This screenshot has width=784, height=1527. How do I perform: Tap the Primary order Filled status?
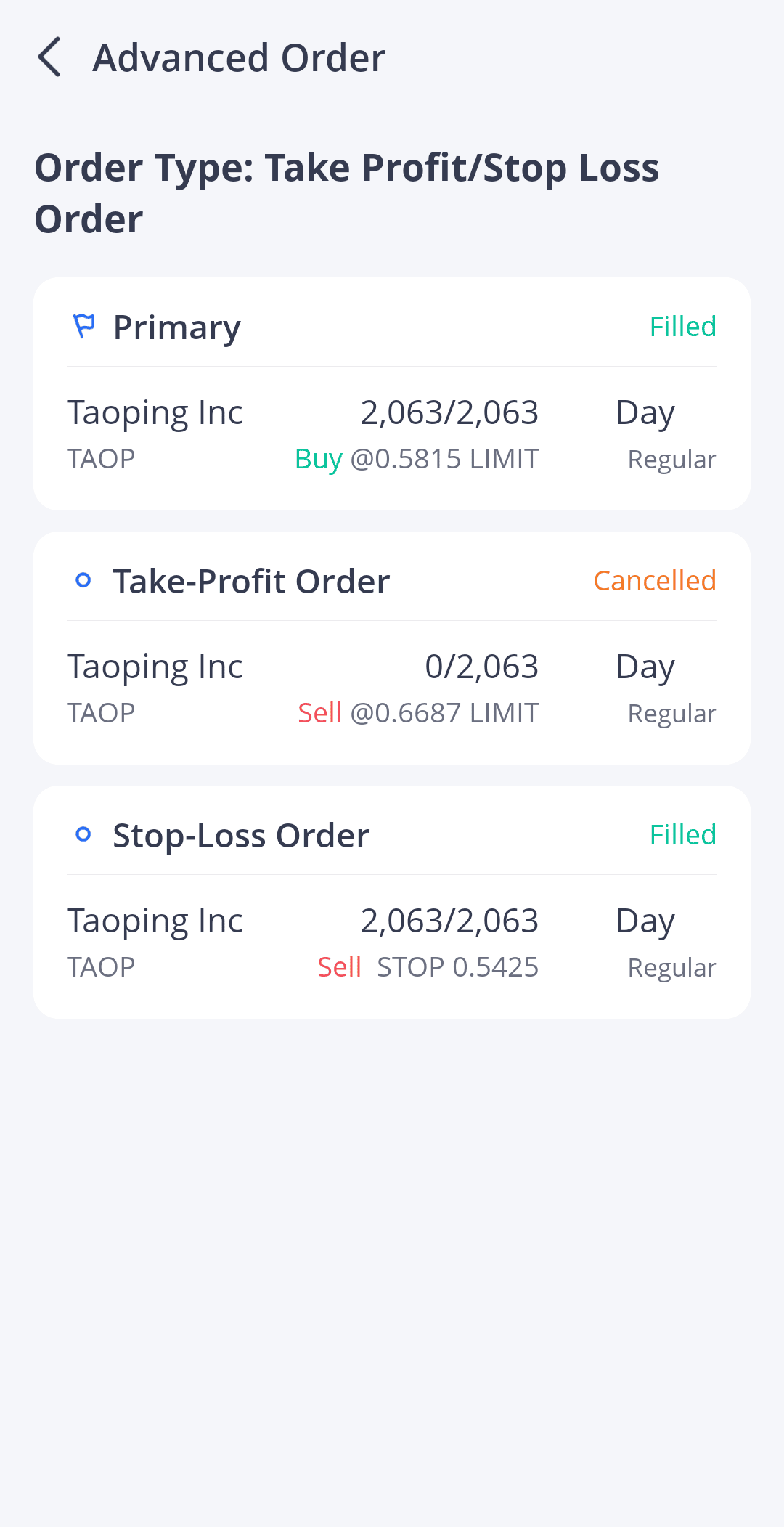pyautogui.click(x=682, y=327)
